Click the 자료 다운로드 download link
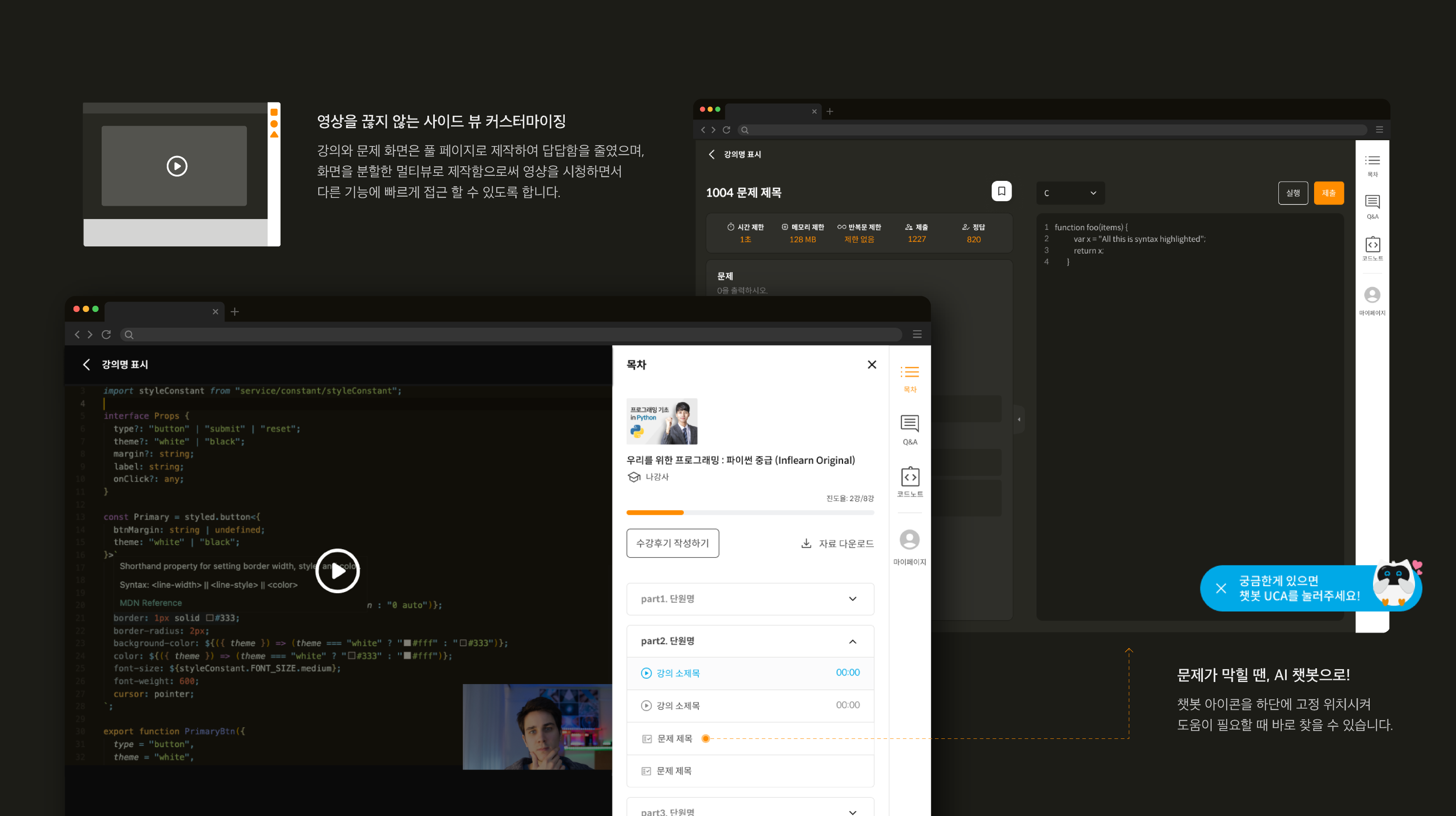Viewport: 1456px width, 816px height. 837,543
